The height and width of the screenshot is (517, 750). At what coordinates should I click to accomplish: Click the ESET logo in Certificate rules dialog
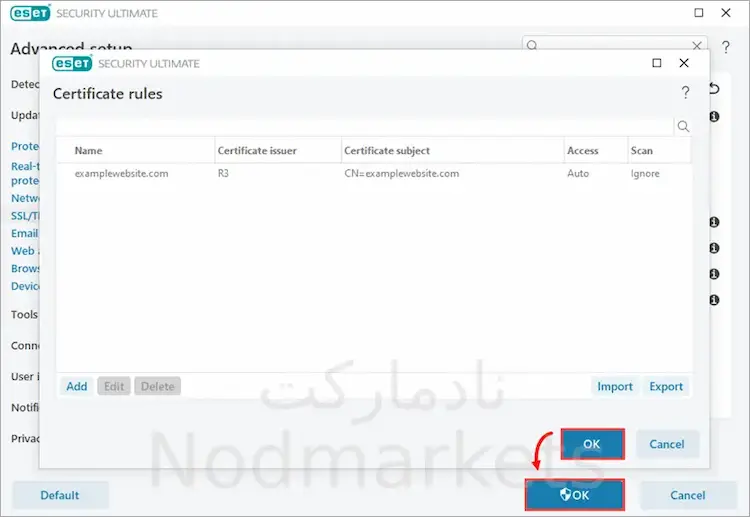(72, 63)
